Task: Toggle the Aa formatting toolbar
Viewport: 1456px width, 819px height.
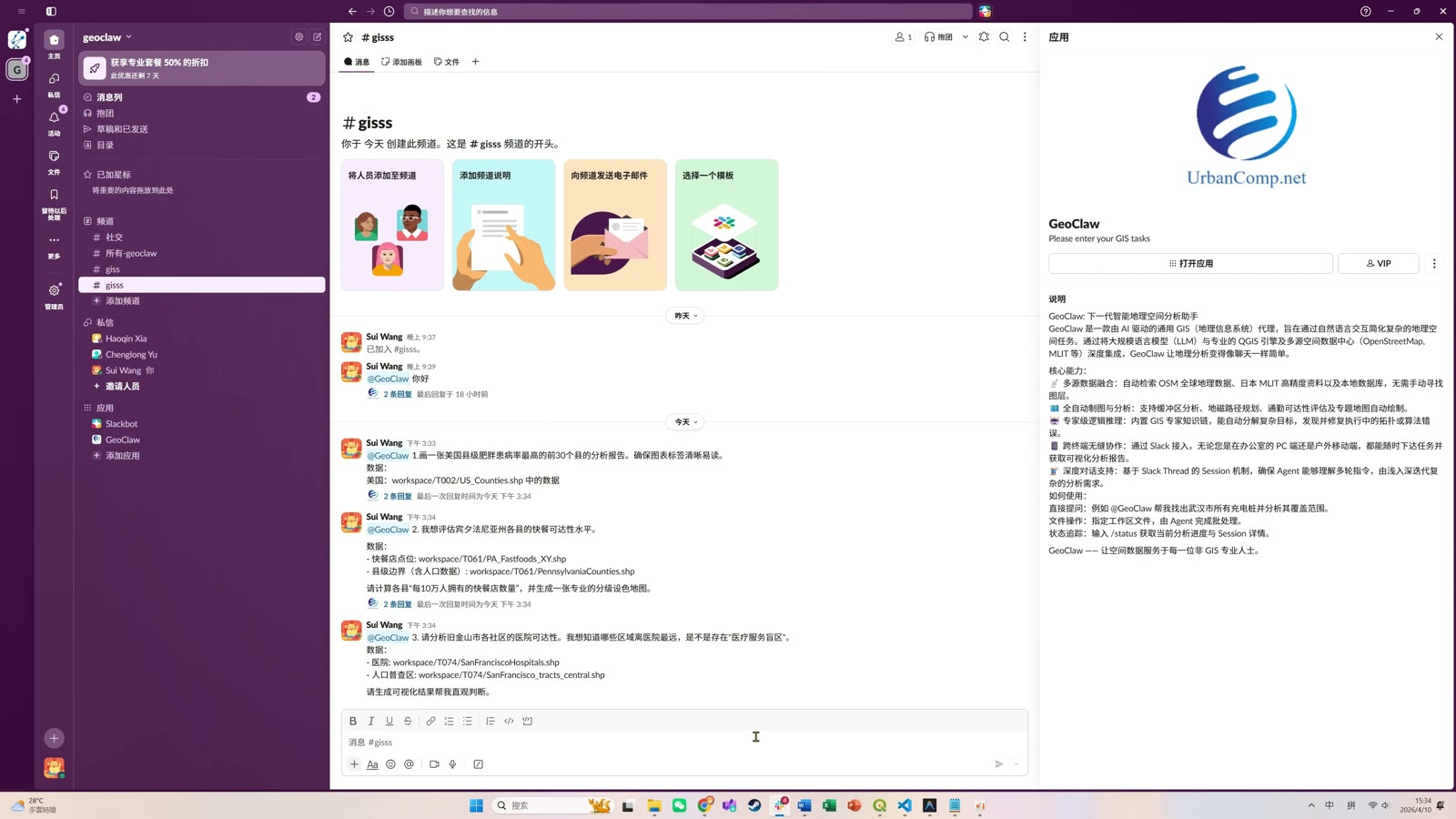Action: click(x=372, y=764)
